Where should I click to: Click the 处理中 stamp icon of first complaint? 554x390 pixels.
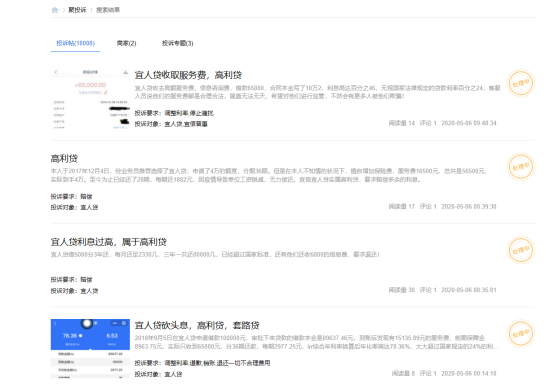pos(521,83)
